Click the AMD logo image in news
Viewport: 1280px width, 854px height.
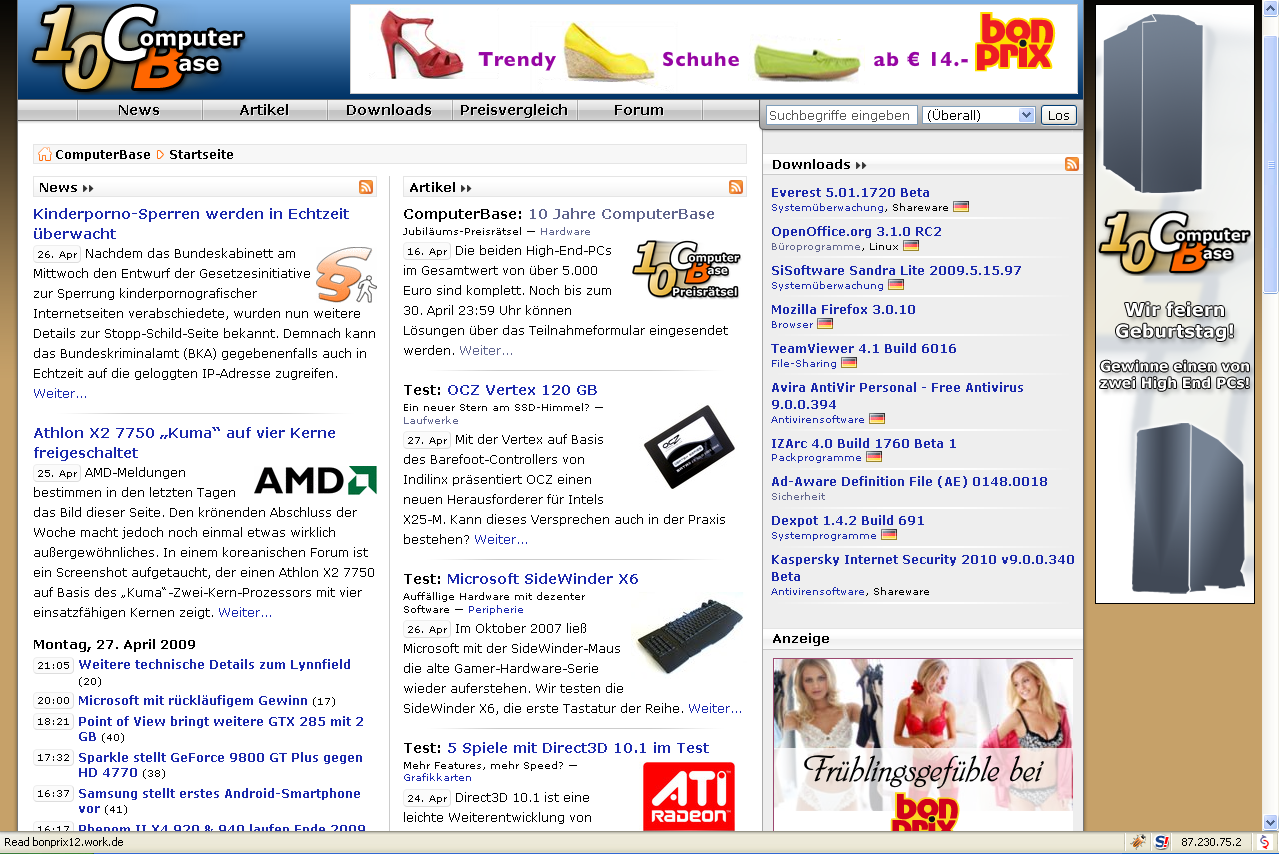click(316, 480)
